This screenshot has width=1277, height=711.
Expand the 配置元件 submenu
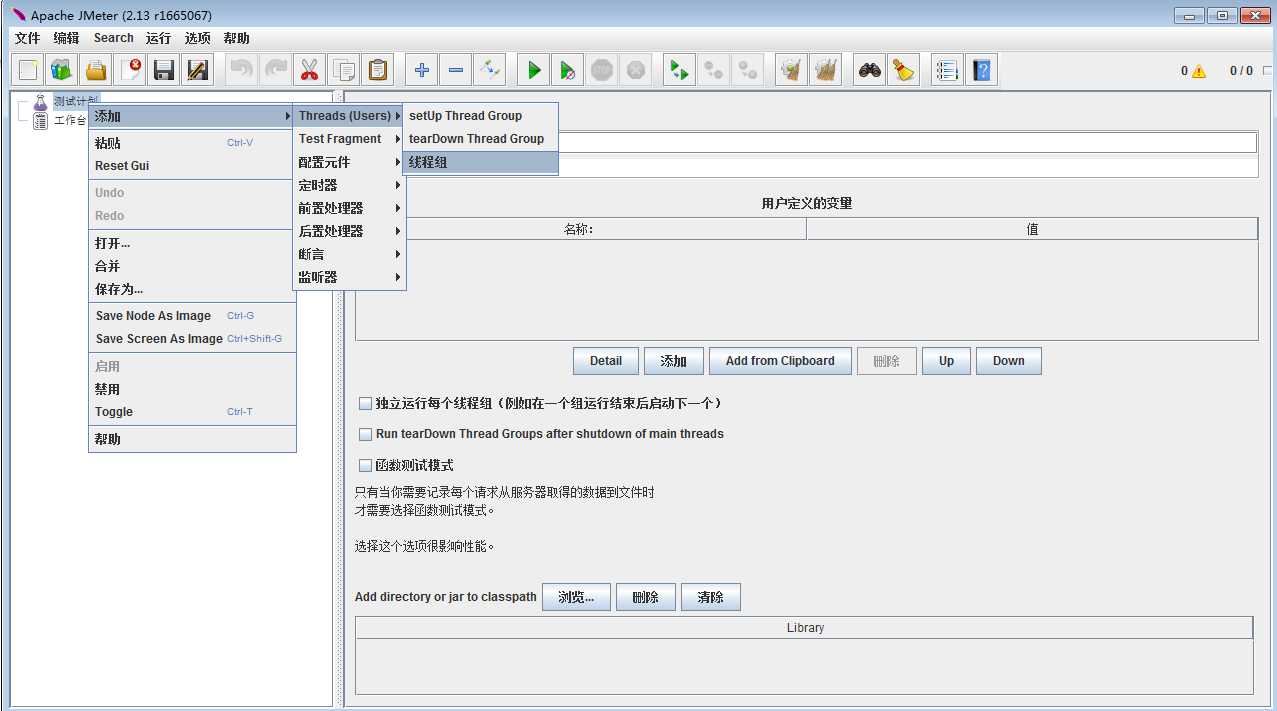pos(349,162)
